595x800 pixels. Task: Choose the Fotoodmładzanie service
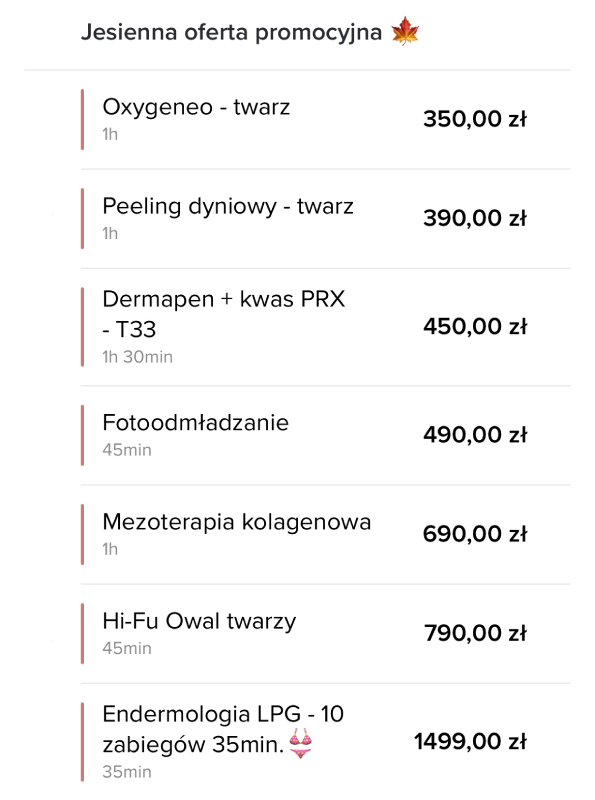coord(325,435)
